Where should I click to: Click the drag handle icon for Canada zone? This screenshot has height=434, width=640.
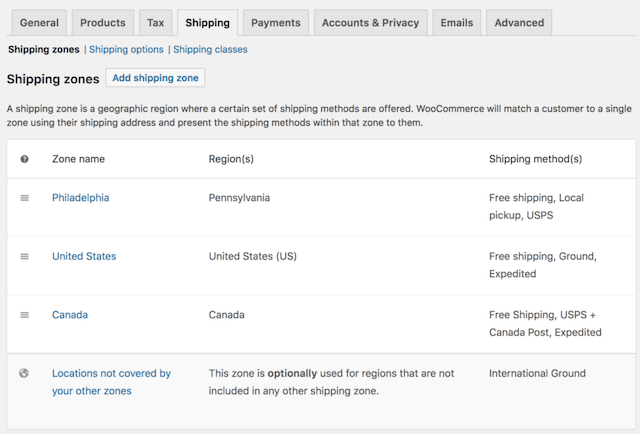(x=25, y=315)
